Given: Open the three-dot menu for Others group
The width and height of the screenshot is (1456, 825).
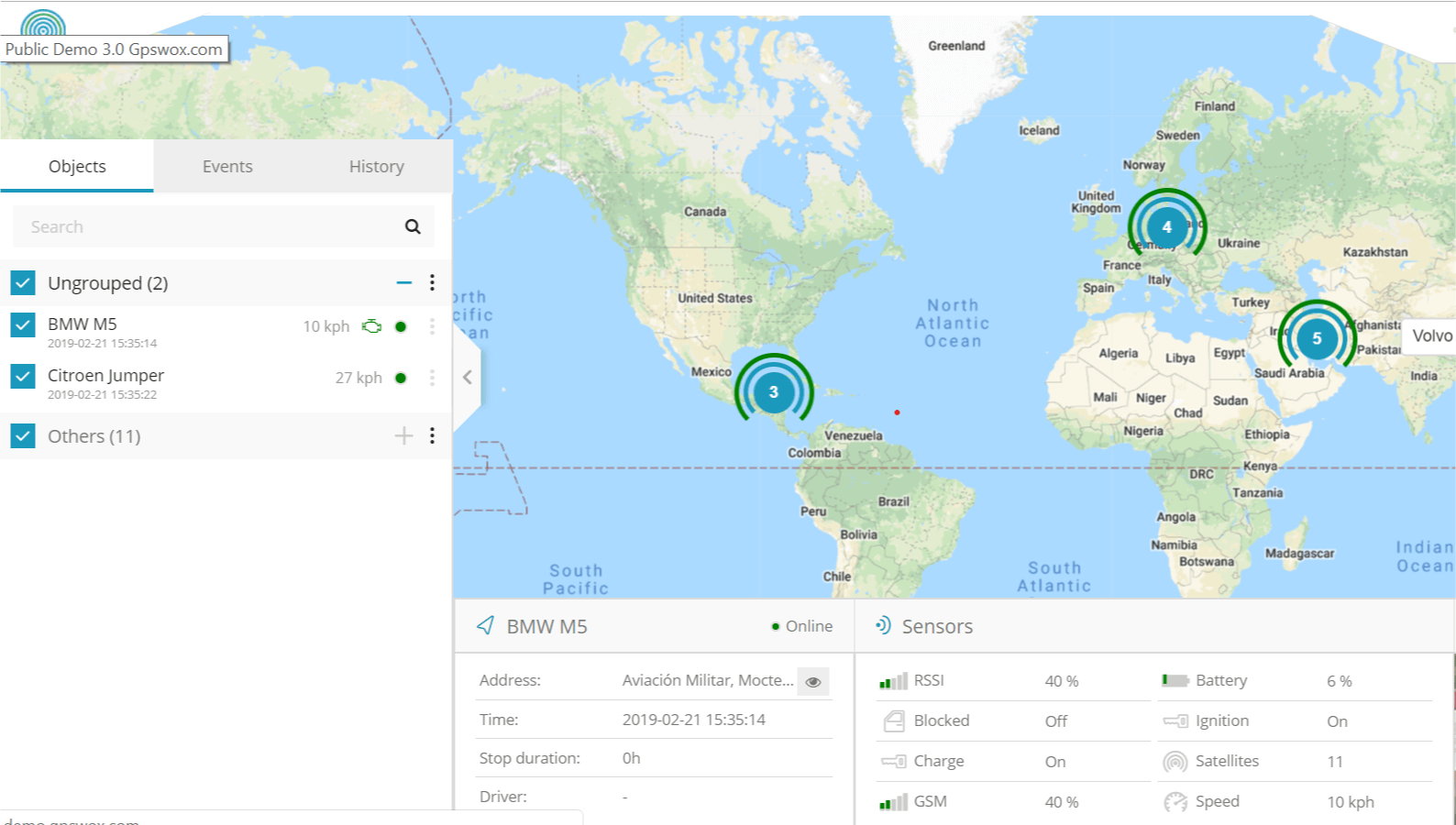Looking at the screenshot, I should pos(432,435).
